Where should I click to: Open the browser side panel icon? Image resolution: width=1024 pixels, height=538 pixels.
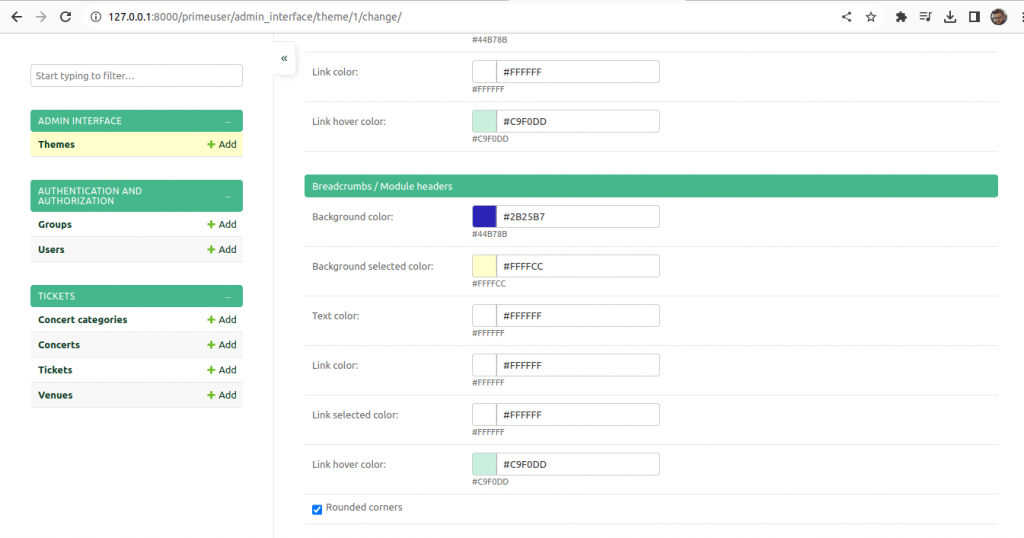click(974, 17)
